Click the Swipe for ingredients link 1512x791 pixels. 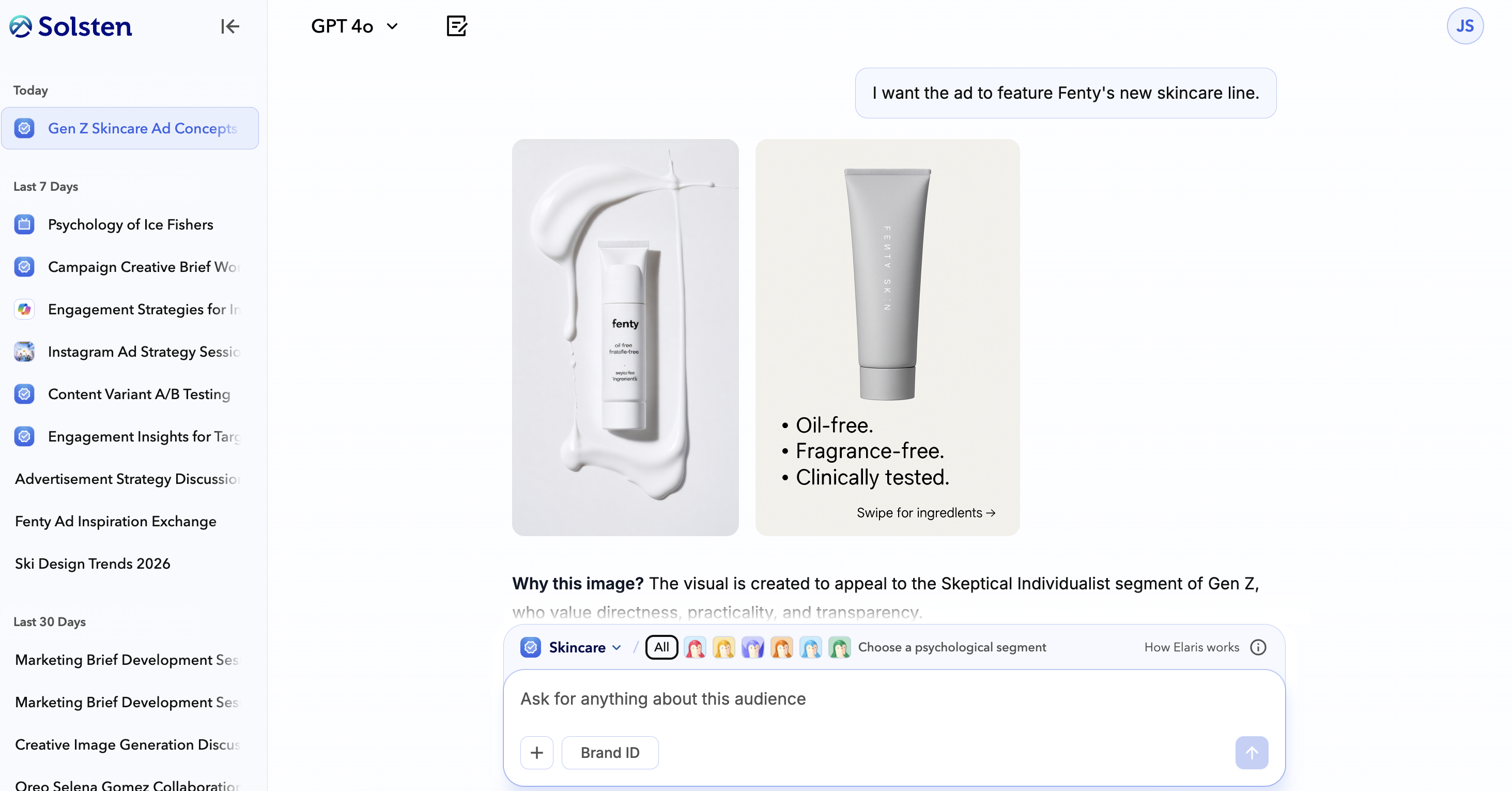[x=925, y=513]
